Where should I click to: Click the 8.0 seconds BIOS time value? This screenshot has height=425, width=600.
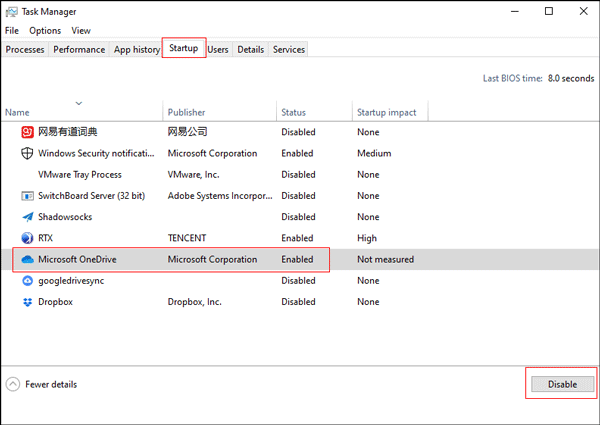click(571, 78)
